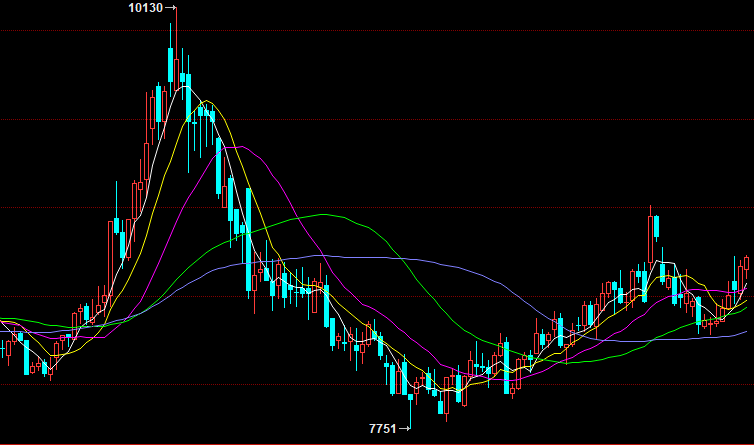Click the yellow moving average line's peak

208,103
